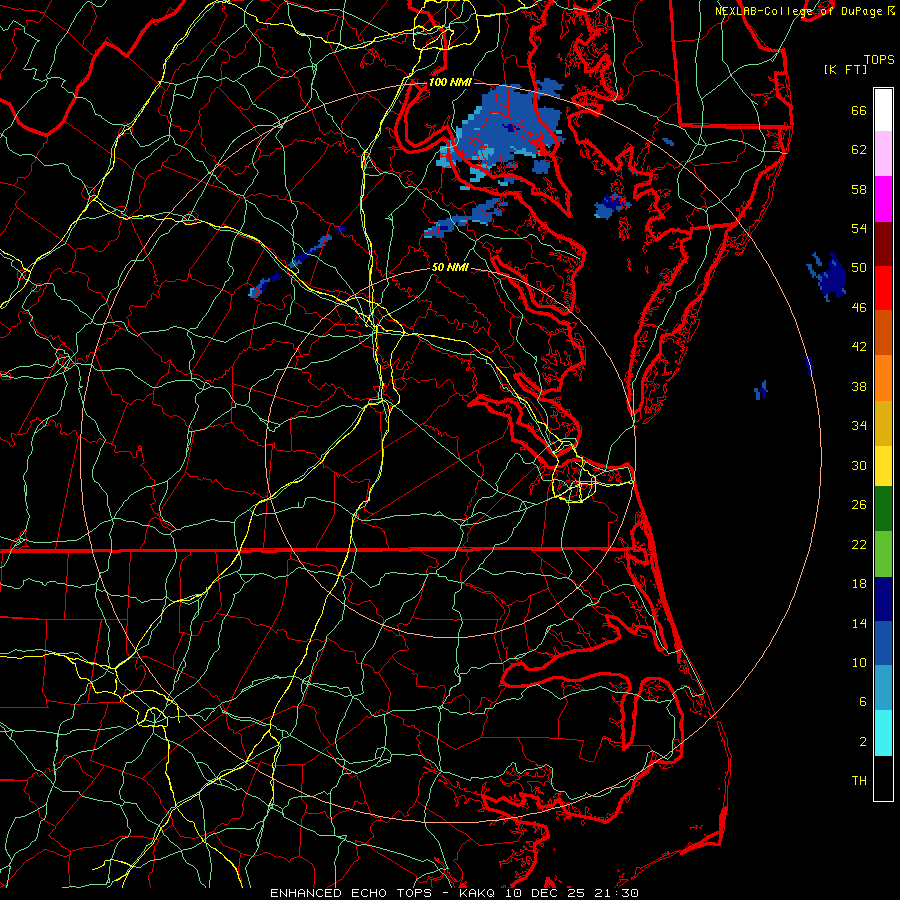900x900 pixels.
Task: Click the white swatch in the tops legend
Action: [883, 110]
